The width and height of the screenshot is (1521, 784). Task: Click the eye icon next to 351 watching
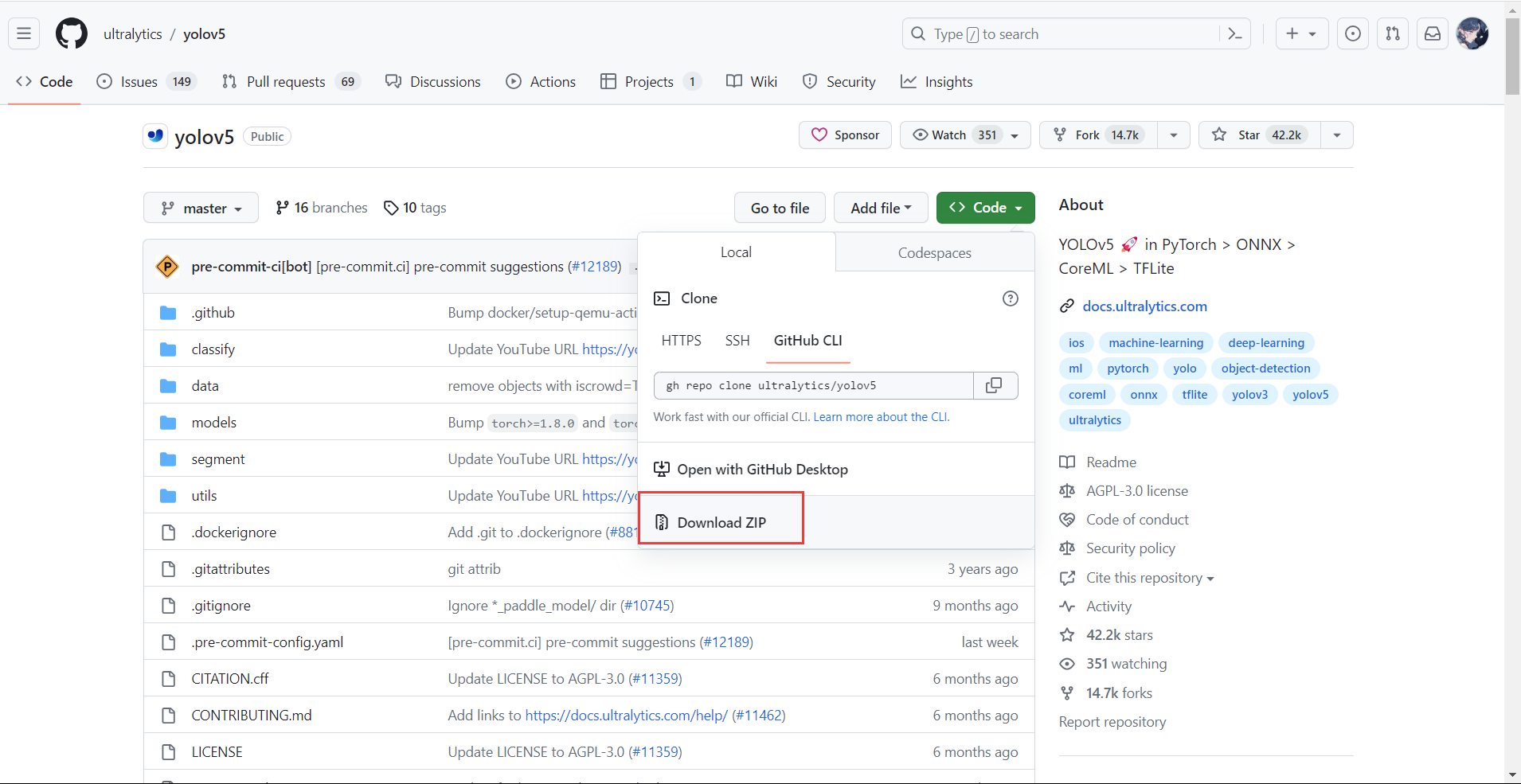click(1067, 664)
